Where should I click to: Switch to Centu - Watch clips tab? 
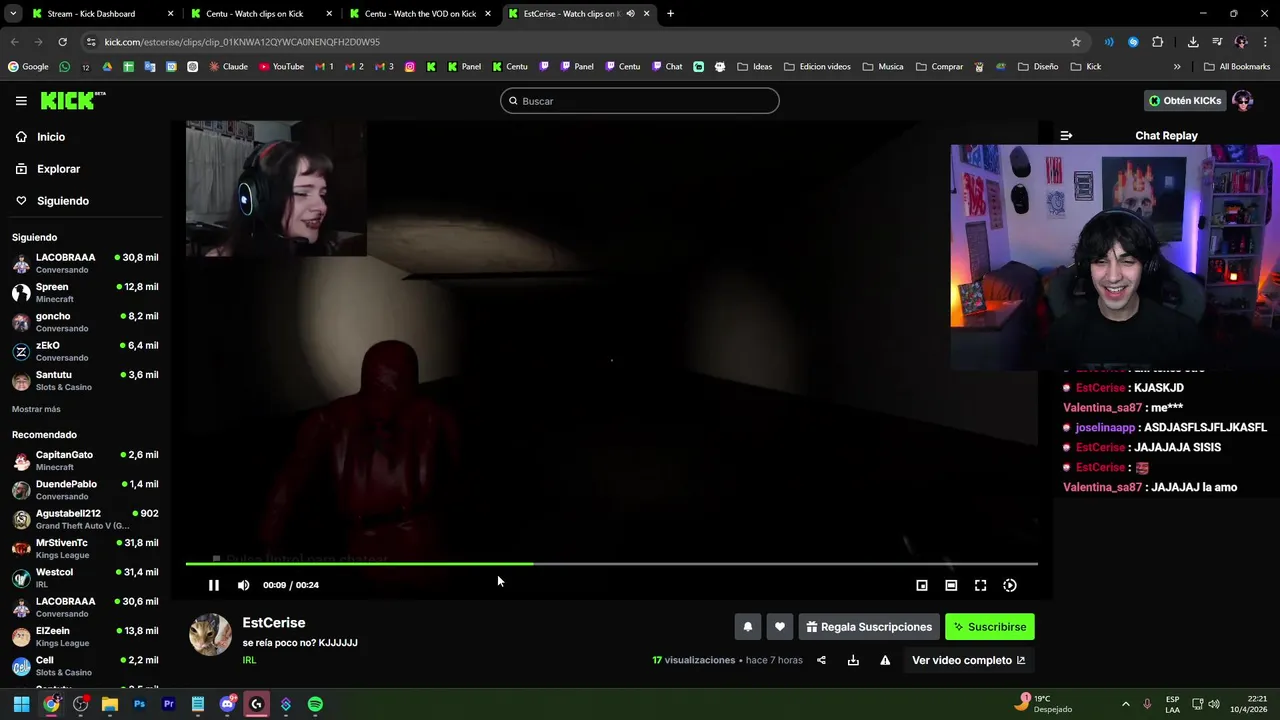[258, 14]
